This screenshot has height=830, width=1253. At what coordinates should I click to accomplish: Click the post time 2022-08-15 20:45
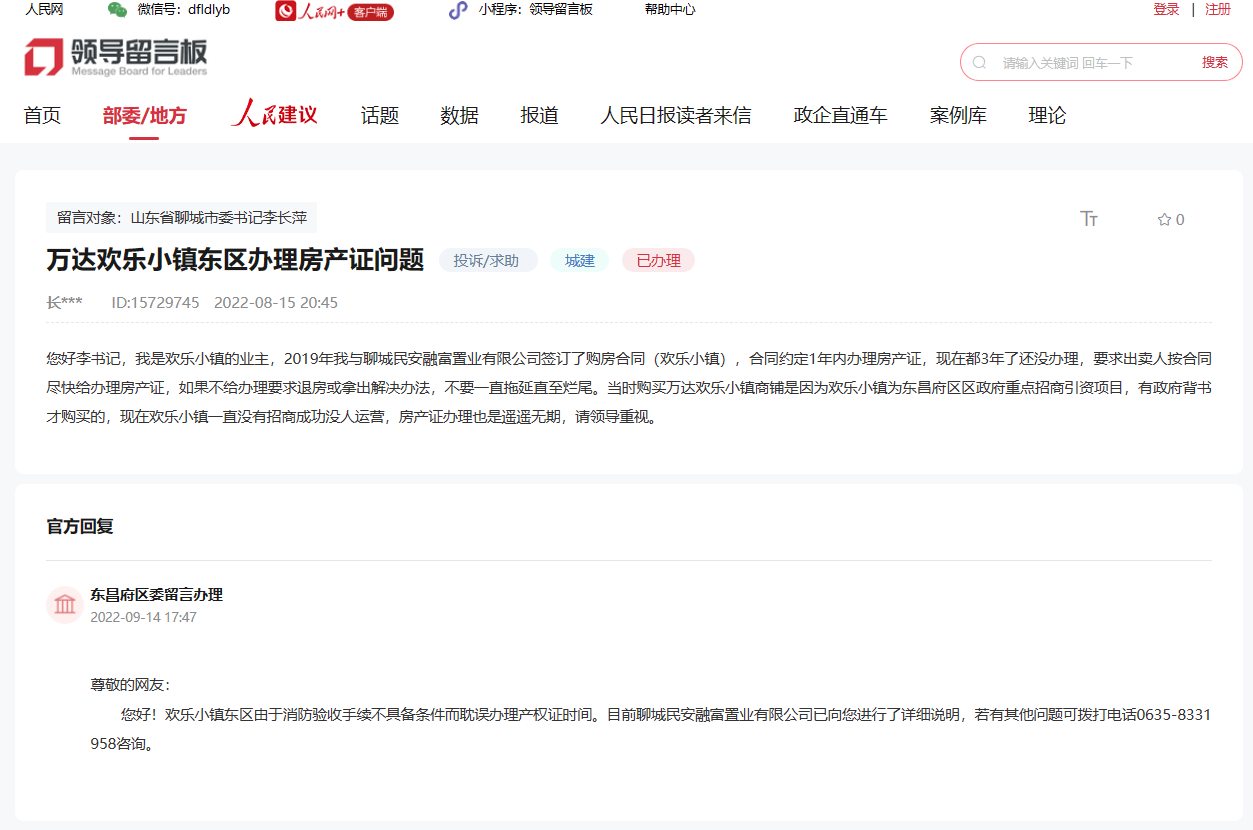click(x=276, y=302)
